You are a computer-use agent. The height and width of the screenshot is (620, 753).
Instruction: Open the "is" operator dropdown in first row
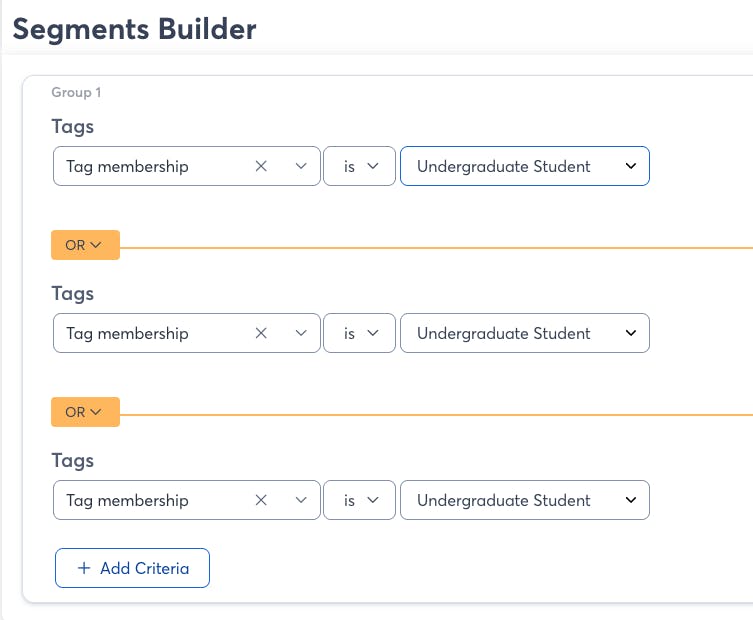(359, 167)
